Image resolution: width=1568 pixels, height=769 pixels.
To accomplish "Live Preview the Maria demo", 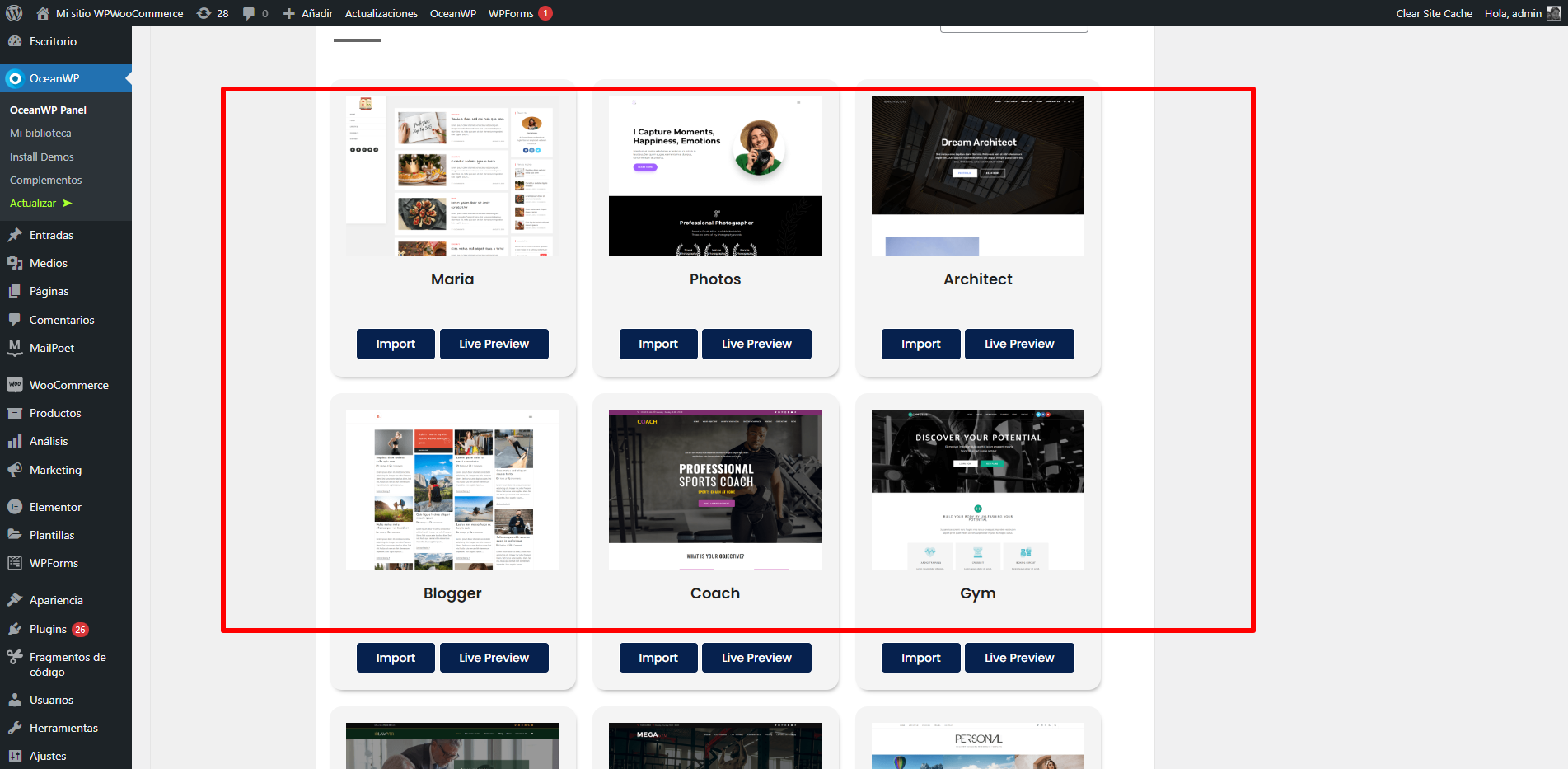I will tap(494, 344).
